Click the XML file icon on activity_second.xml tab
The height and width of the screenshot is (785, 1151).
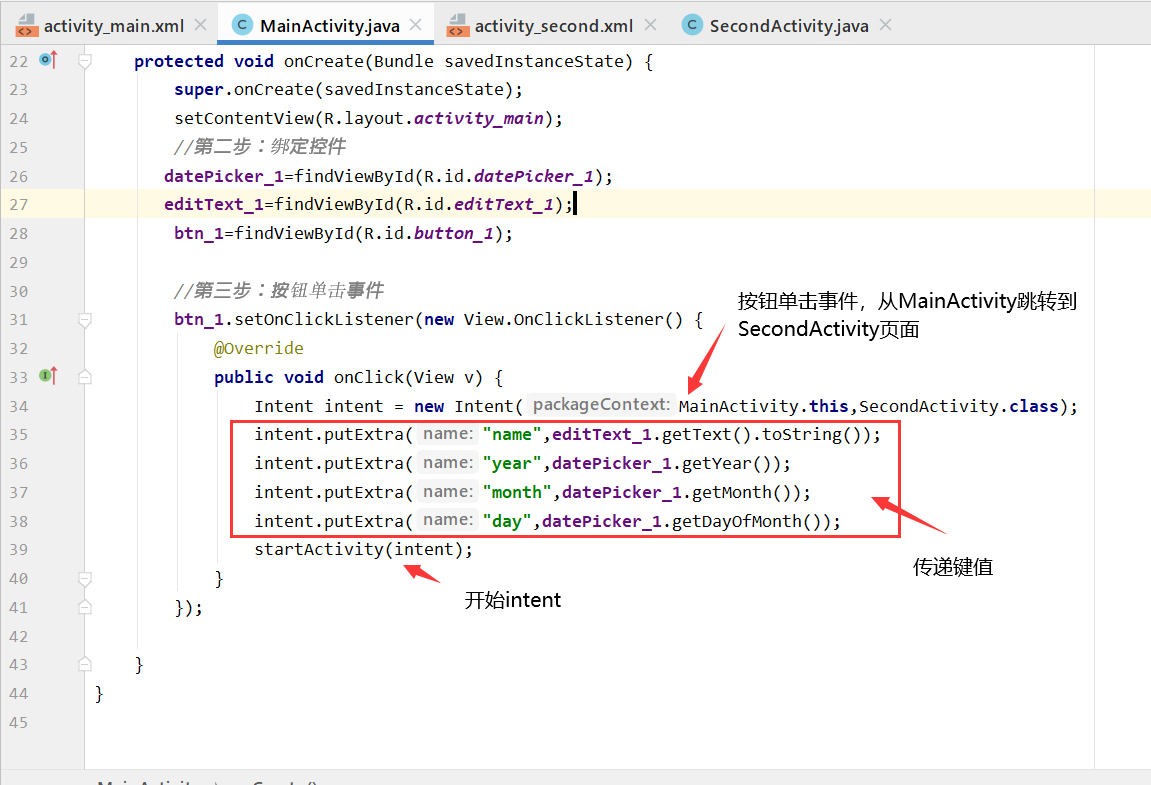[456, 24]
